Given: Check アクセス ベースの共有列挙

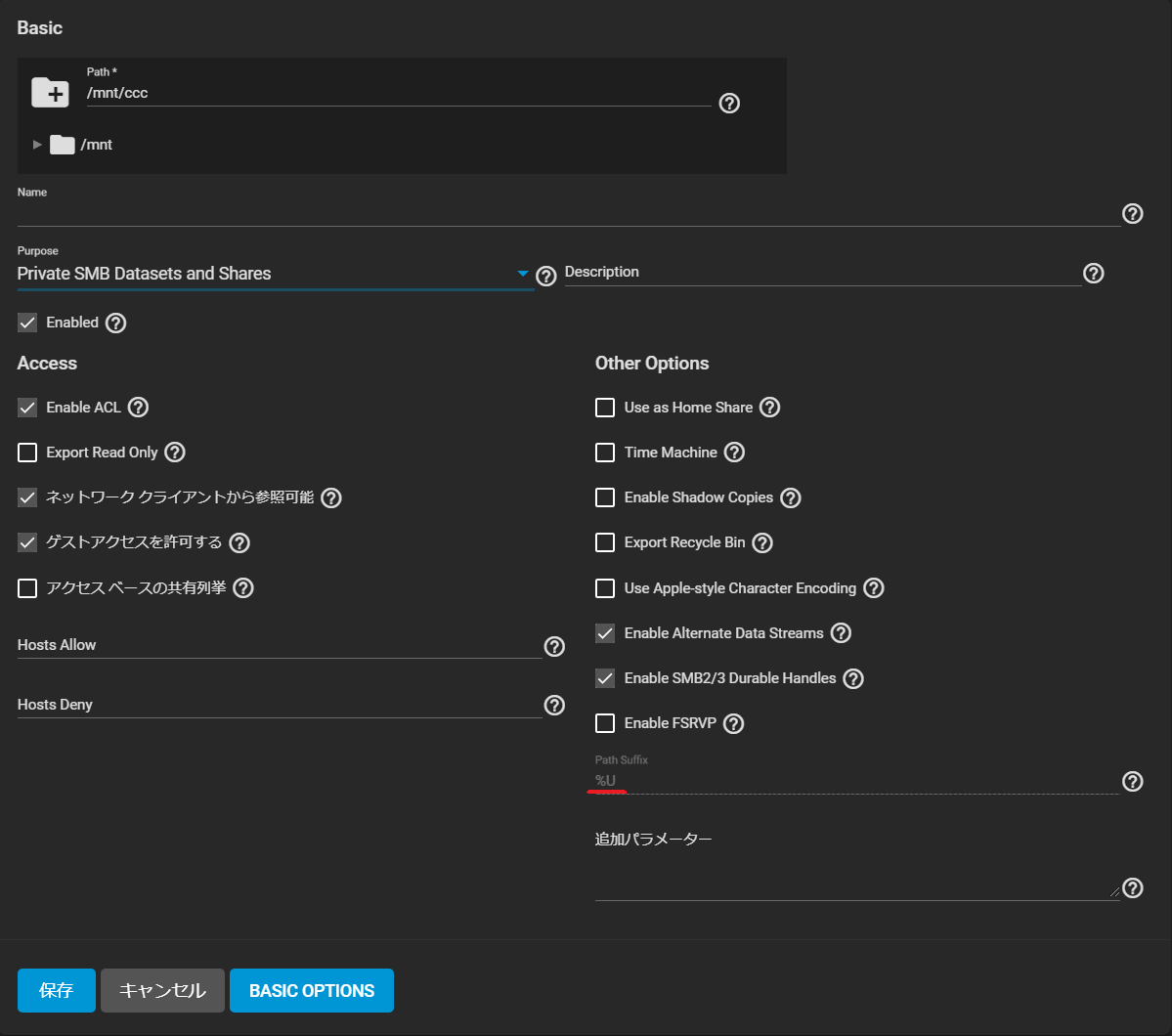Looking at the screenshot, I should tap(27, 588).
